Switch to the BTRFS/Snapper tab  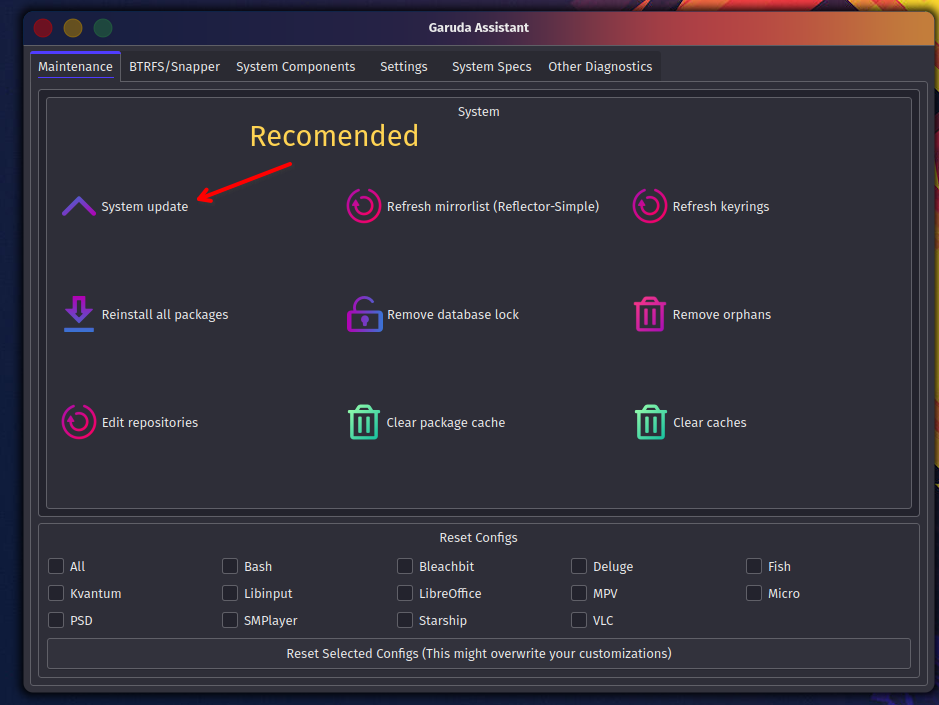coord(174,67)
